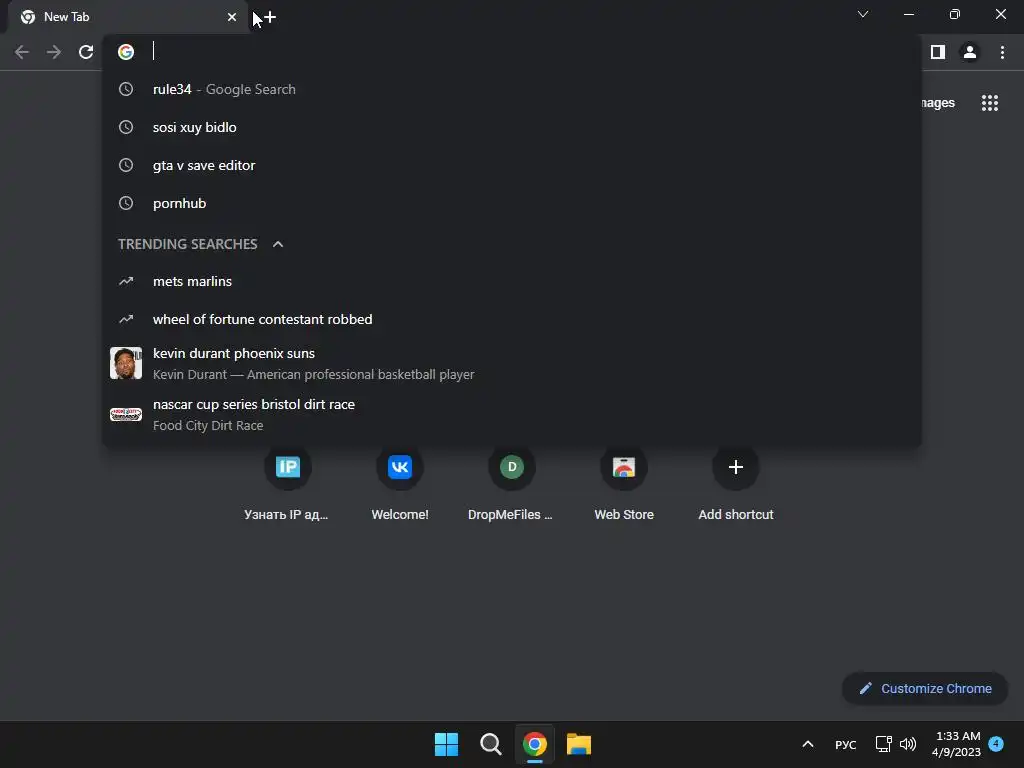Open the VK Welcome! shortcut
The height and width of the screenshot is (768, 1024).
tap(400, 485)
